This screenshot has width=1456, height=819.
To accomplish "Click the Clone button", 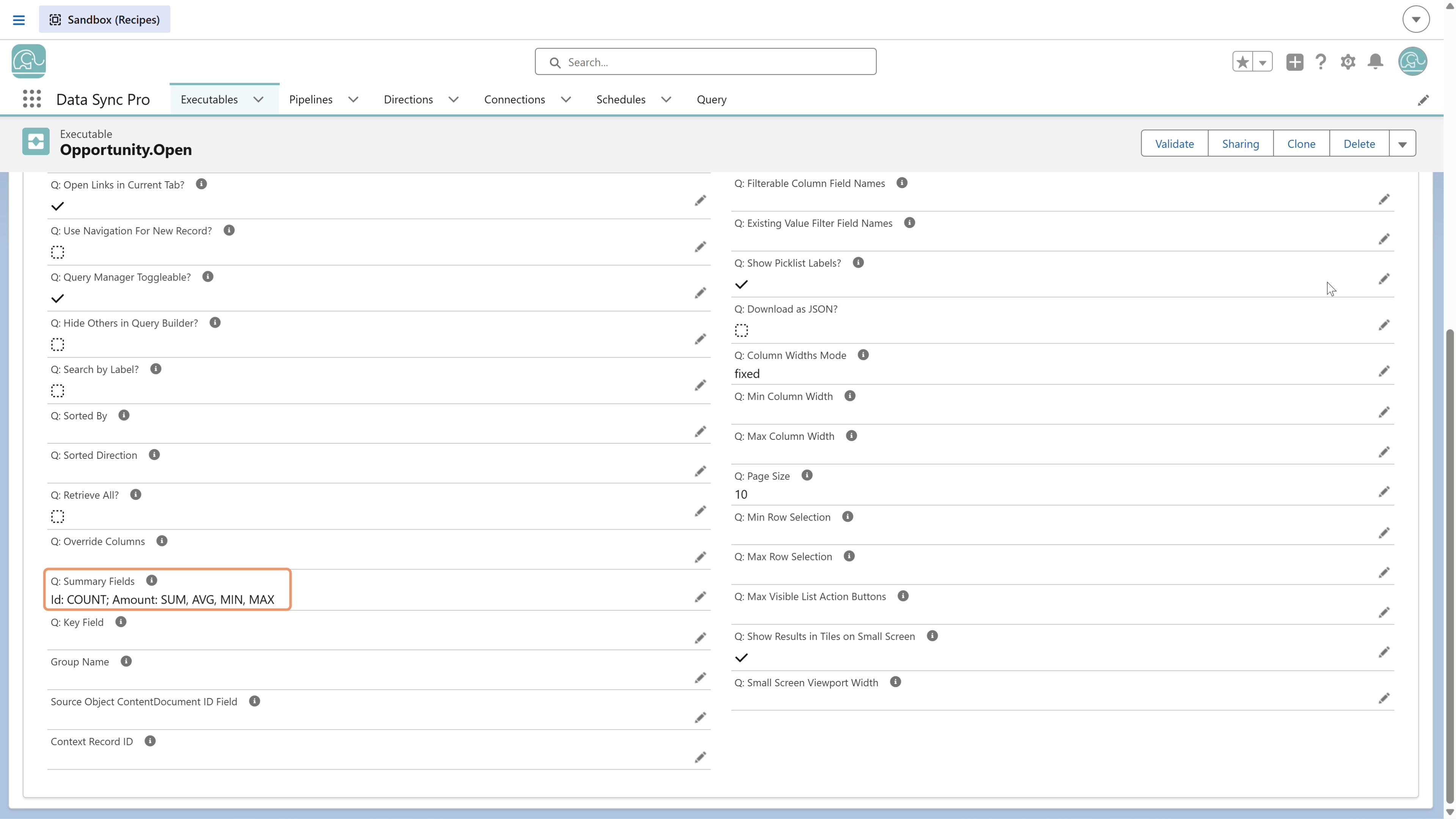I will click(1301, 144).
